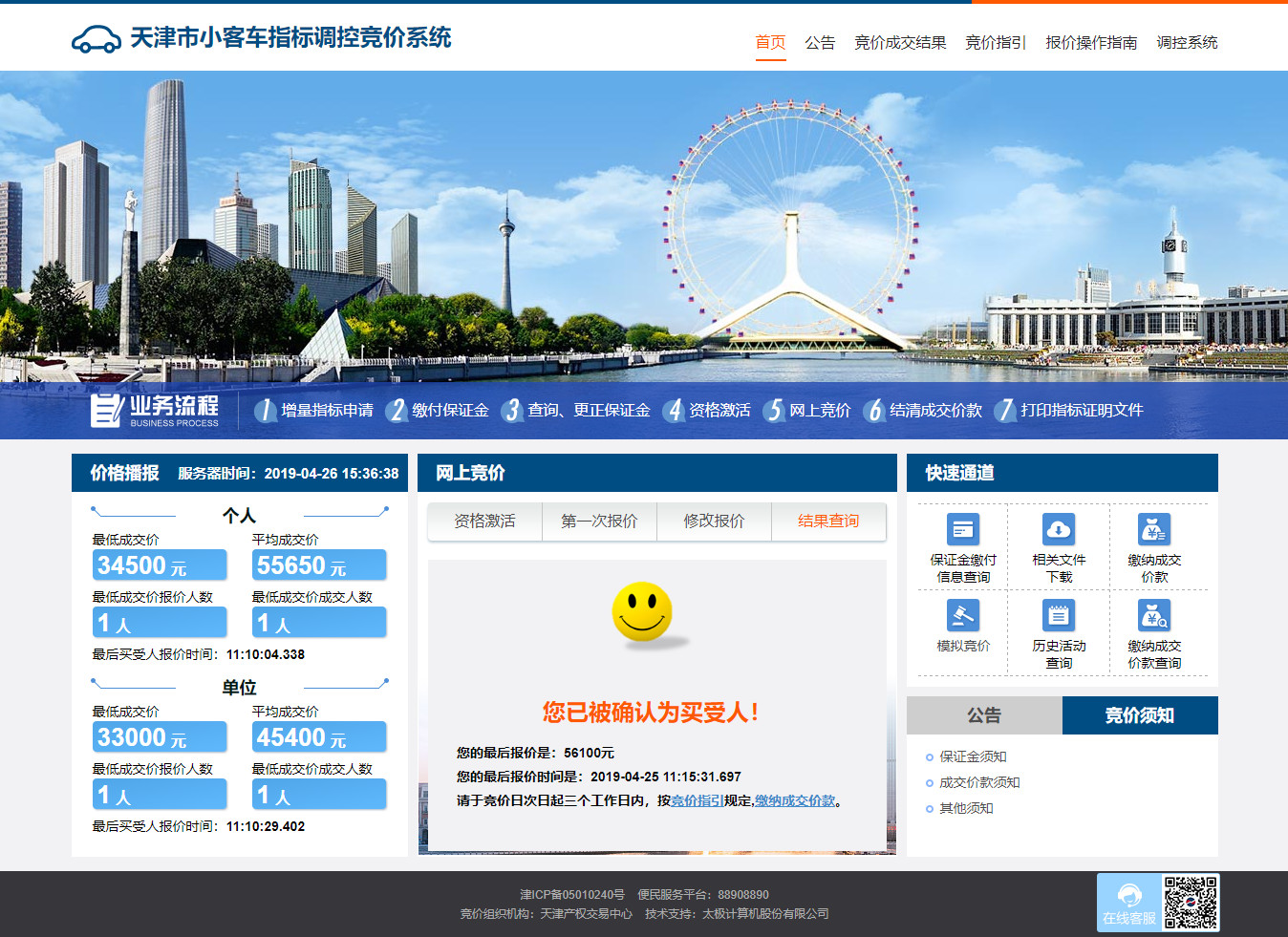The width and height of the screenshot is (1288, 937).
Task: Click the car logo icon in header
Action: (x=96, y=39)
